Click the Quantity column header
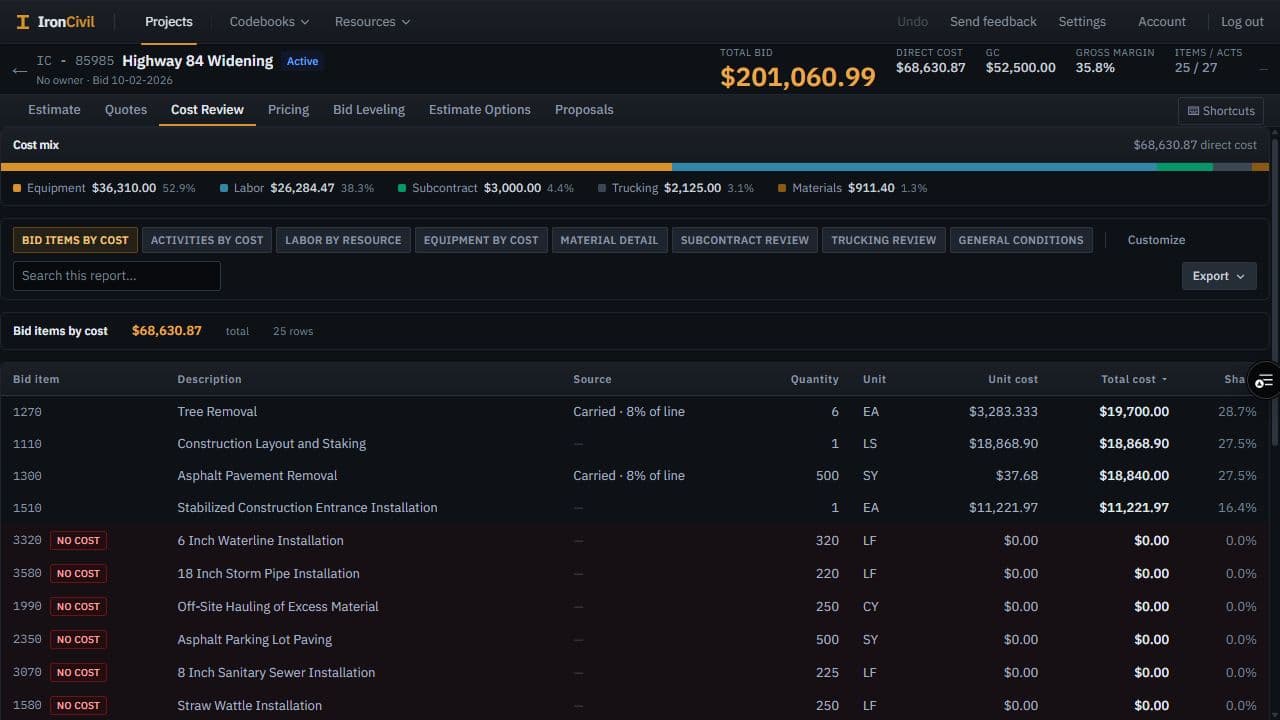Image resolution: width=1280 pixels, height=720 pixels. (814, 379)
